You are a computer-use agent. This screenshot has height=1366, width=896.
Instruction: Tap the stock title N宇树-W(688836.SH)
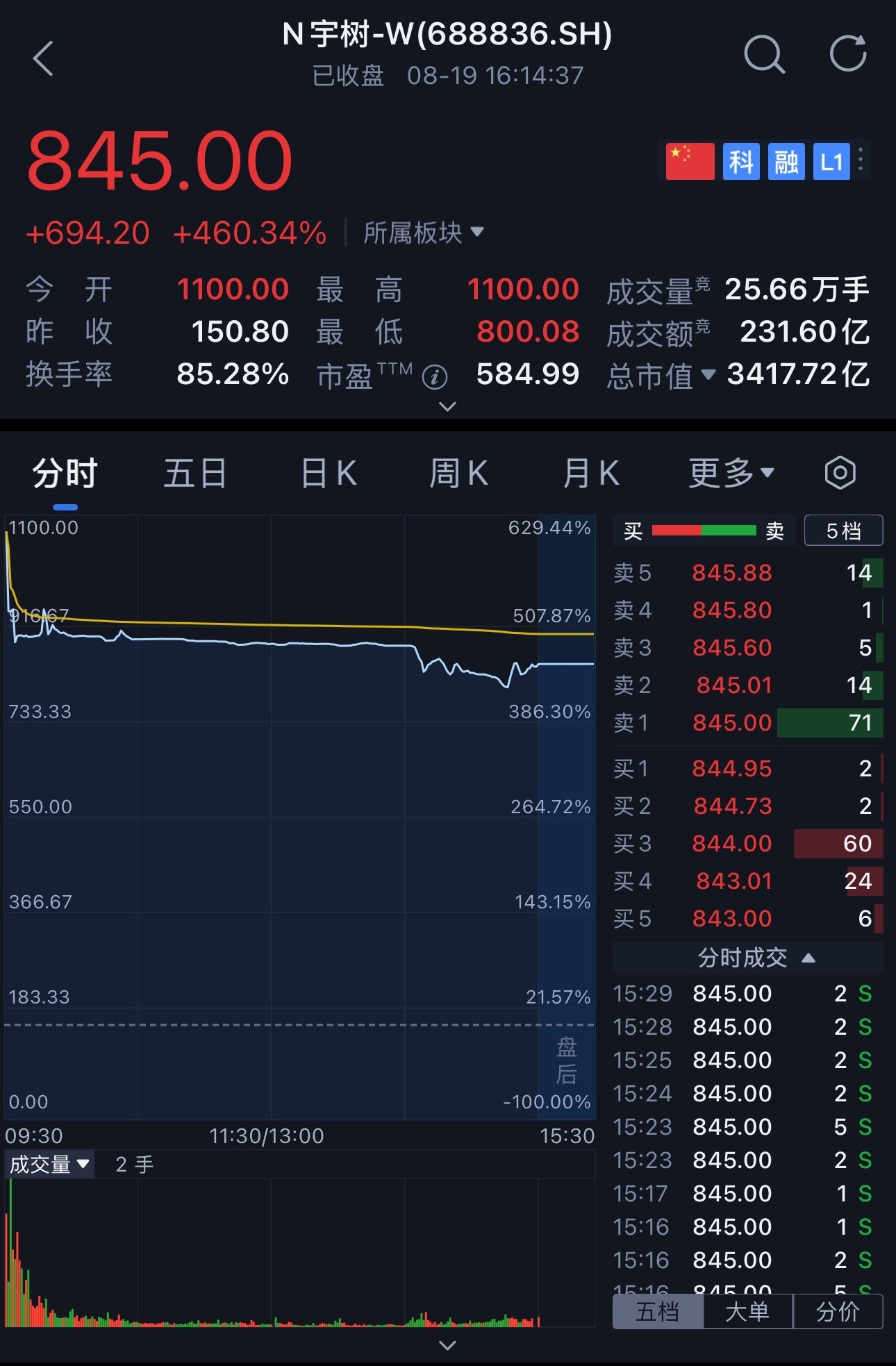[447, 34]
